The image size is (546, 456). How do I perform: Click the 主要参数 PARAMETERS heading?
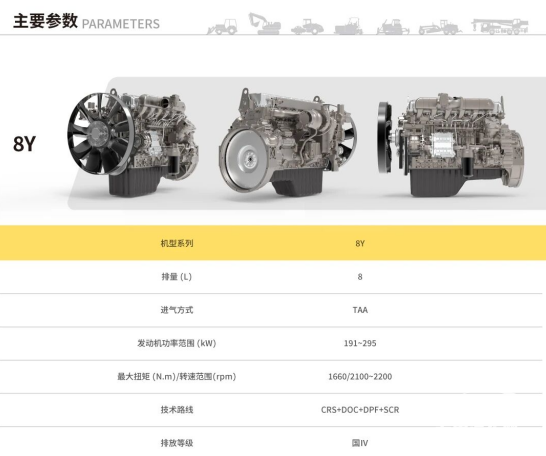coord(86,21)
